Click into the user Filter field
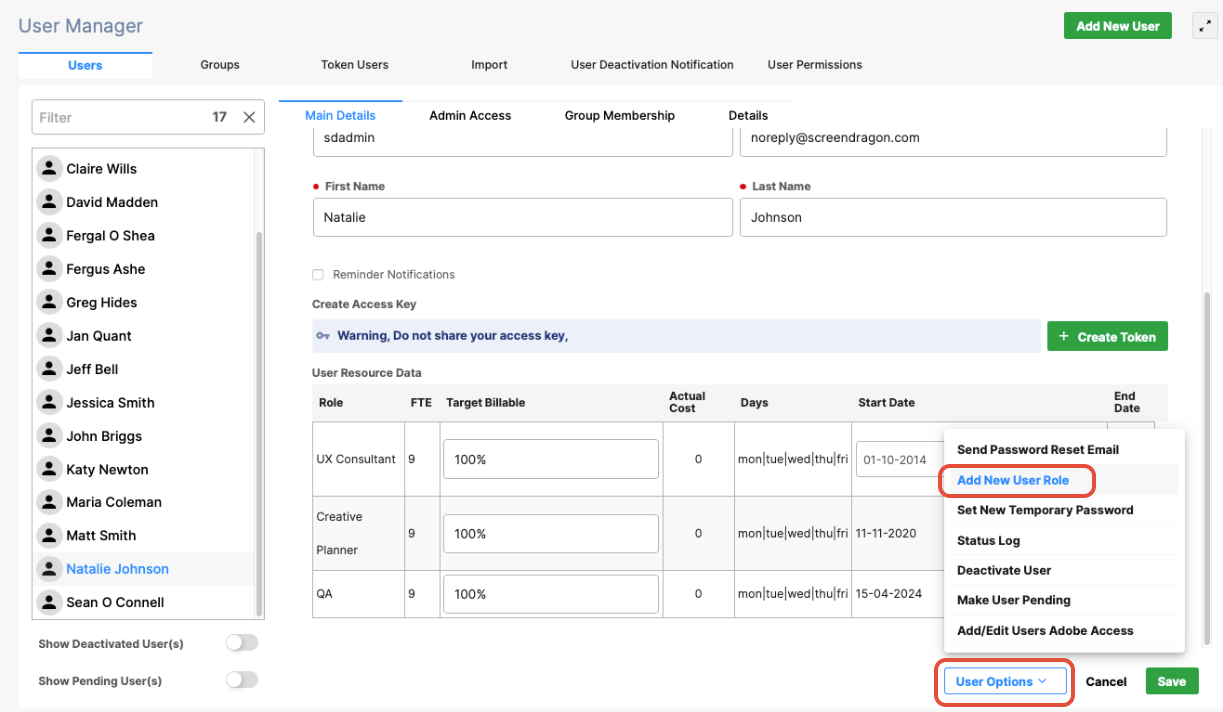Image resolution: width=1223 pixels, height=712 pixels. [120, 117]
